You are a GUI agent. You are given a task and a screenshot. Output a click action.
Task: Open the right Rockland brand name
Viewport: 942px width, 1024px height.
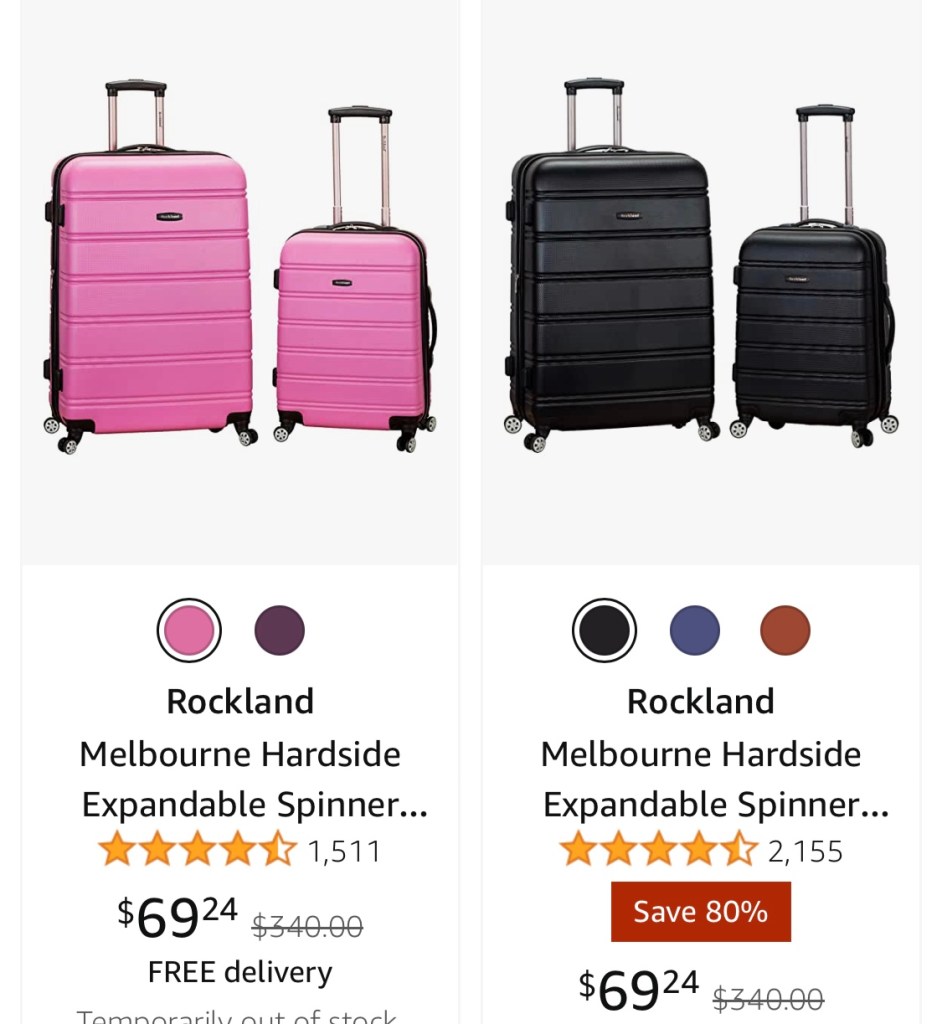700,702
